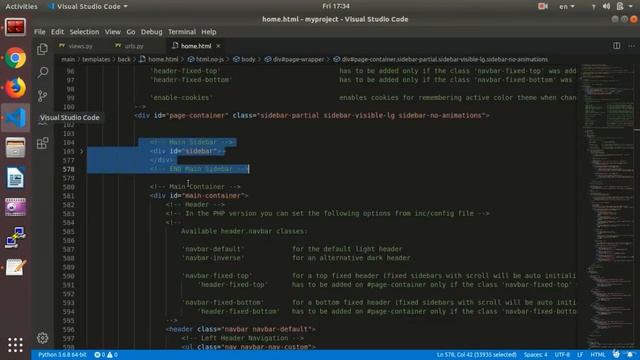The width and height of the screenshot is (640, 360).
Task: Close the home.html tab
Action: (218, 46)
